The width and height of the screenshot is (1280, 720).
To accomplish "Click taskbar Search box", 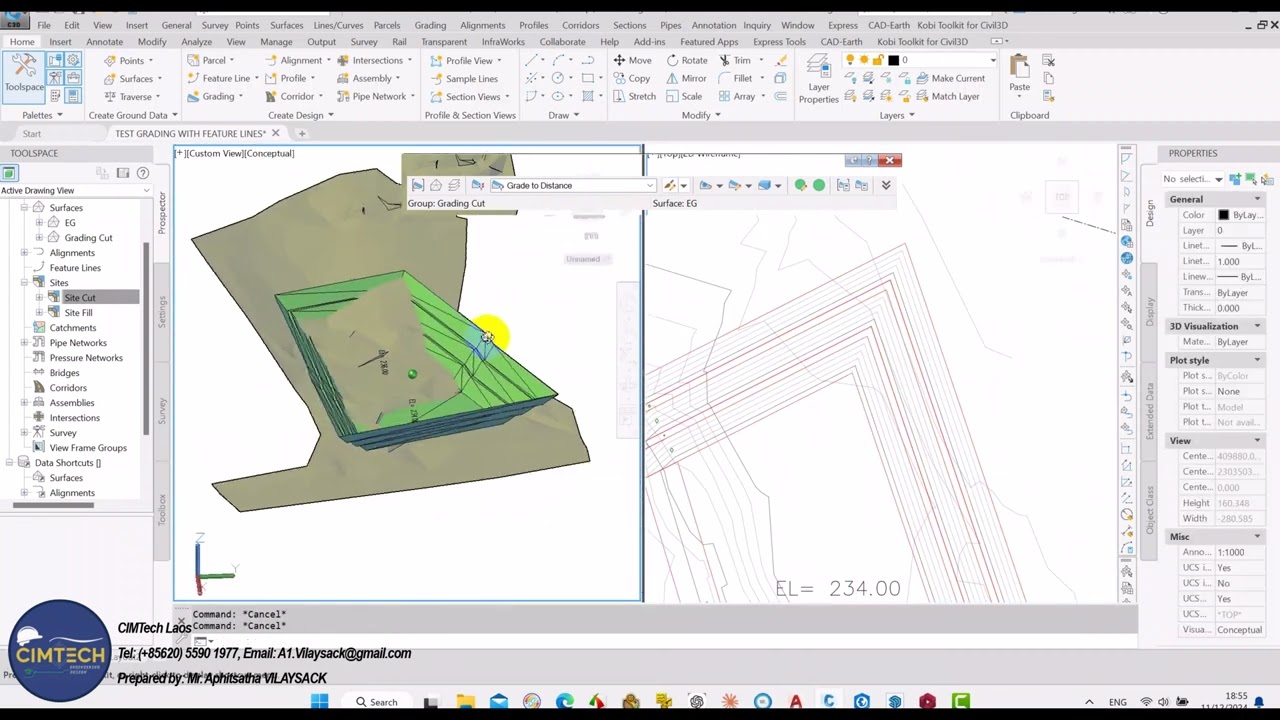I will pyautogui.click(x=377, y=702).
